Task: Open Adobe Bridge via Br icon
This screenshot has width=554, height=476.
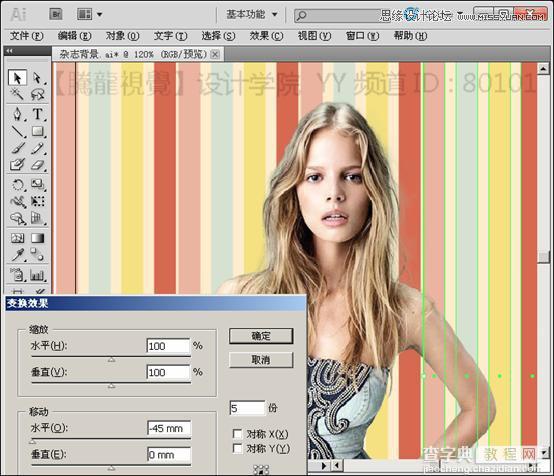Action: pos(55,14)
